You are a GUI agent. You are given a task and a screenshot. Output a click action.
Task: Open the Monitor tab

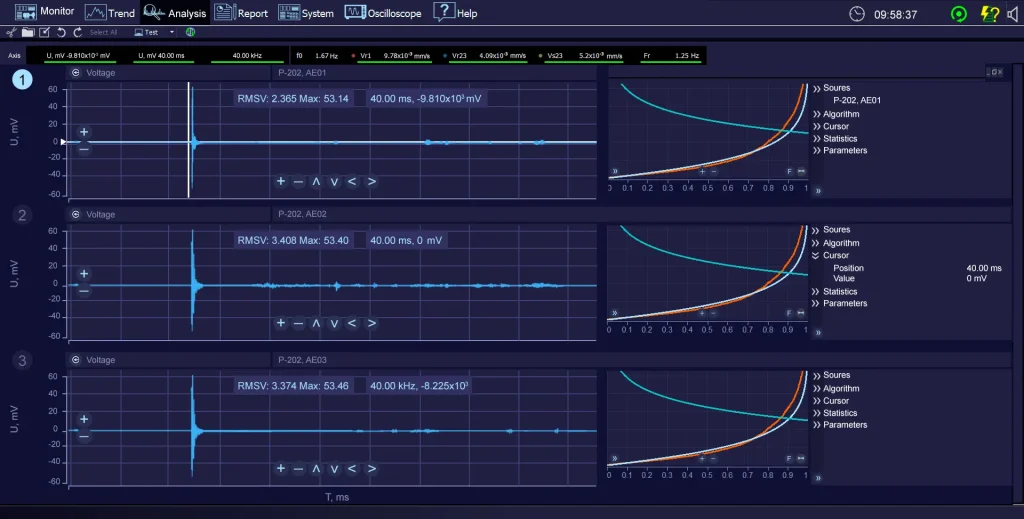pos(44,12)
